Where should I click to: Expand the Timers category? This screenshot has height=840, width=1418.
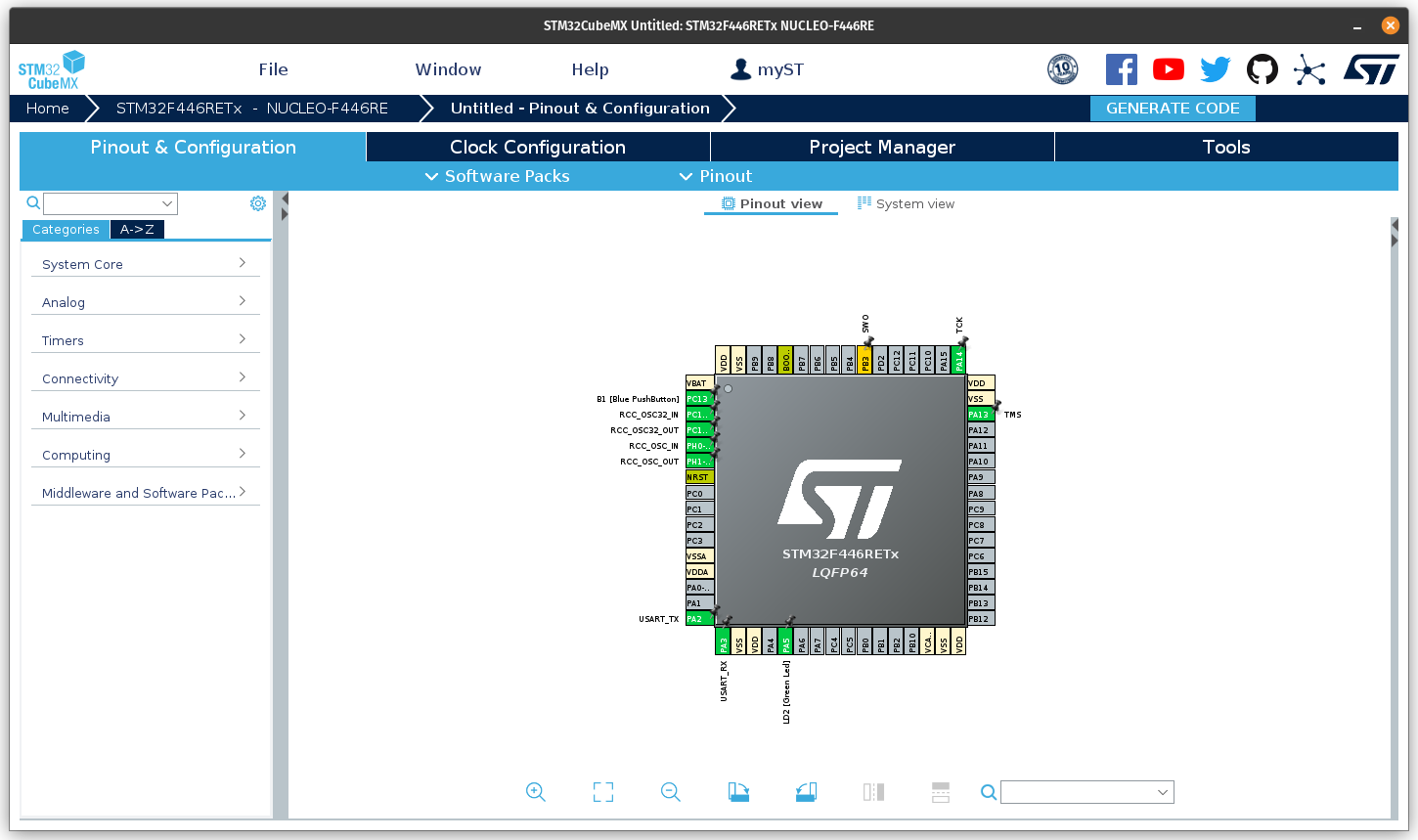click(x=145, y=340)
